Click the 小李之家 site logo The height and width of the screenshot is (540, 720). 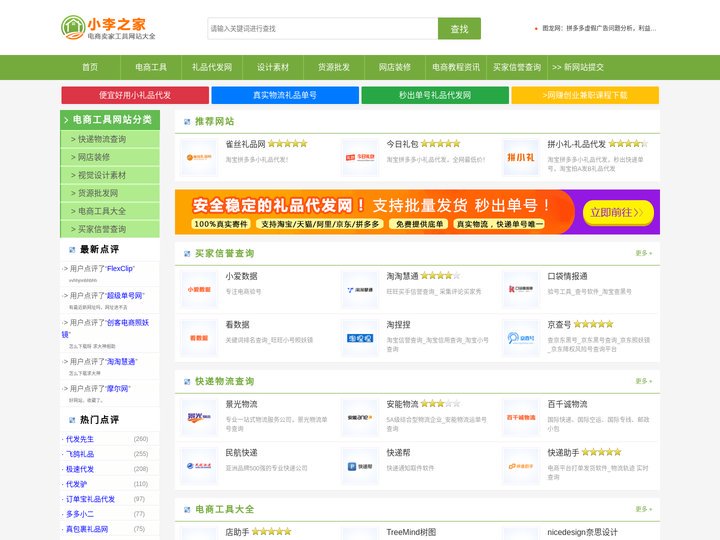coord(108,28)
